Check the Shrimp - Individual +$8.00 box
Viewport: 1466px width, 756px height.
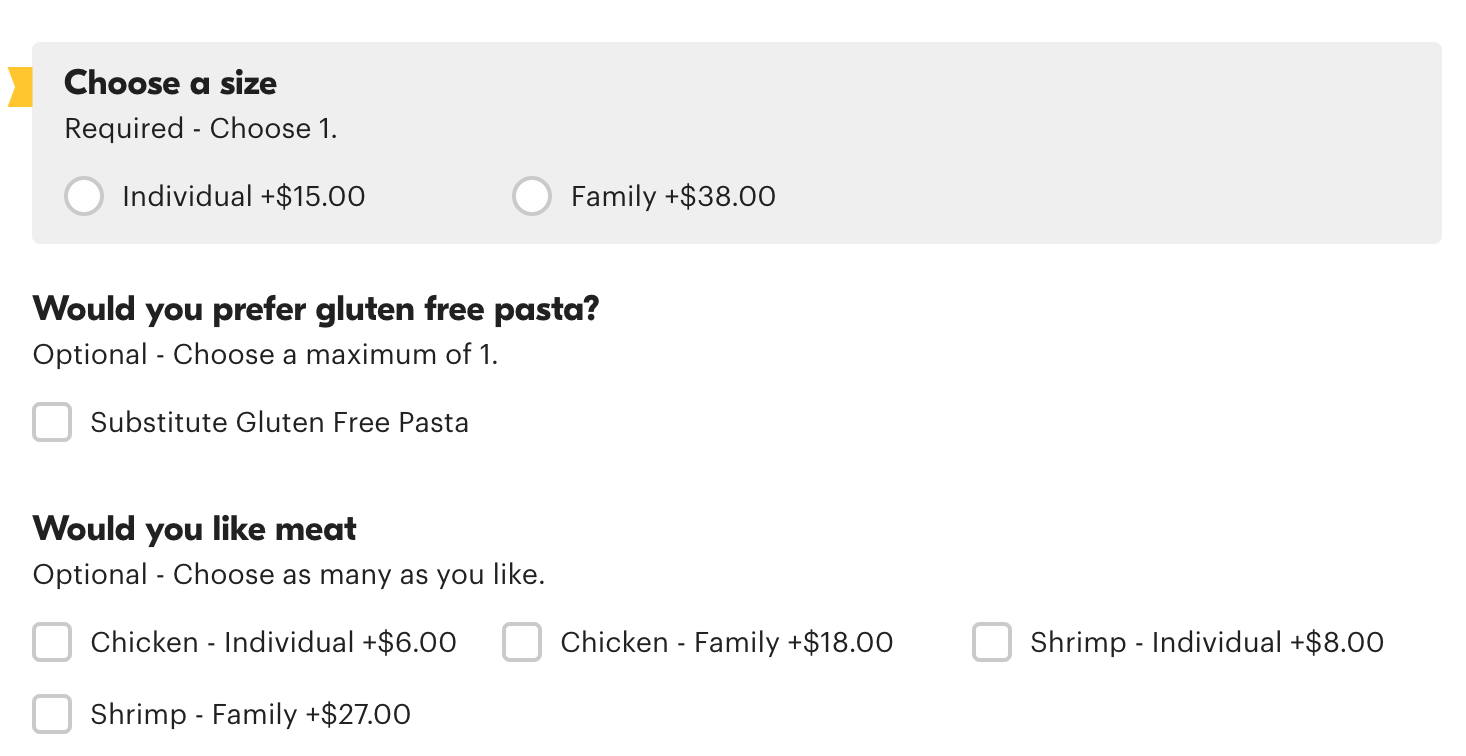click(x=992, y=643)
